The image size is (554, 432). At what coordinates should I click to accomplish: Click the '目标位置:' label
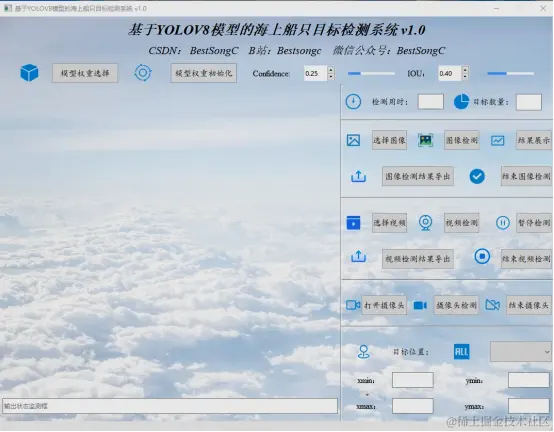click(x=411, y=352)
